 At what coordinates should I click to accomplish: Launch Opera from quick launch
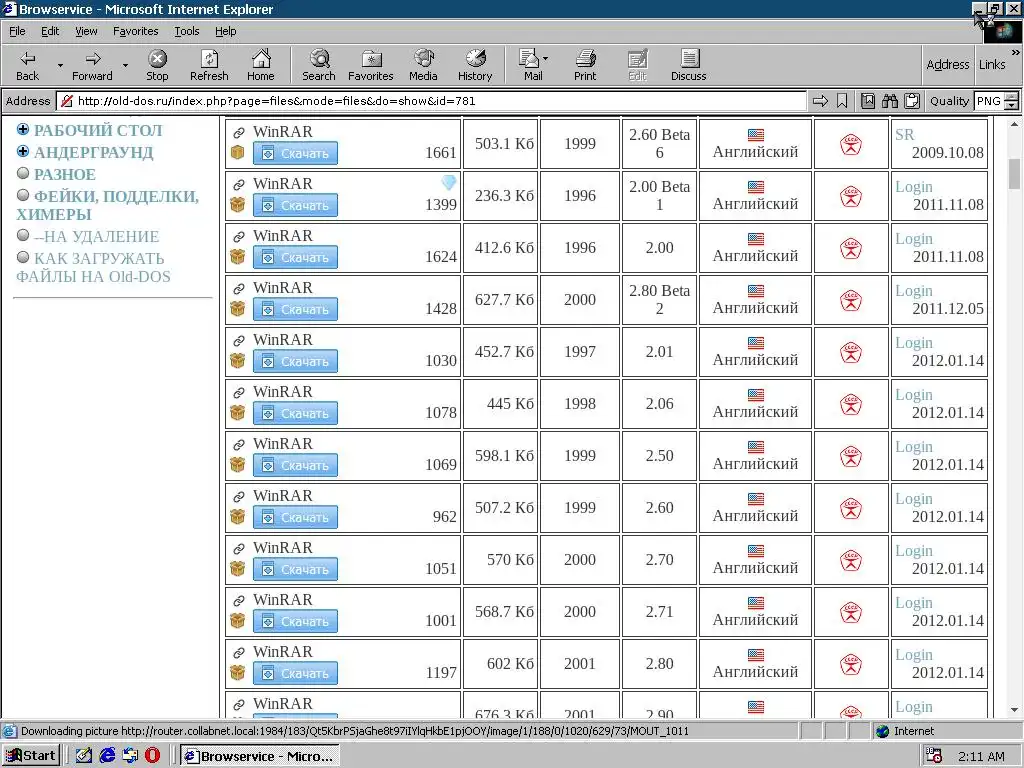152,756
